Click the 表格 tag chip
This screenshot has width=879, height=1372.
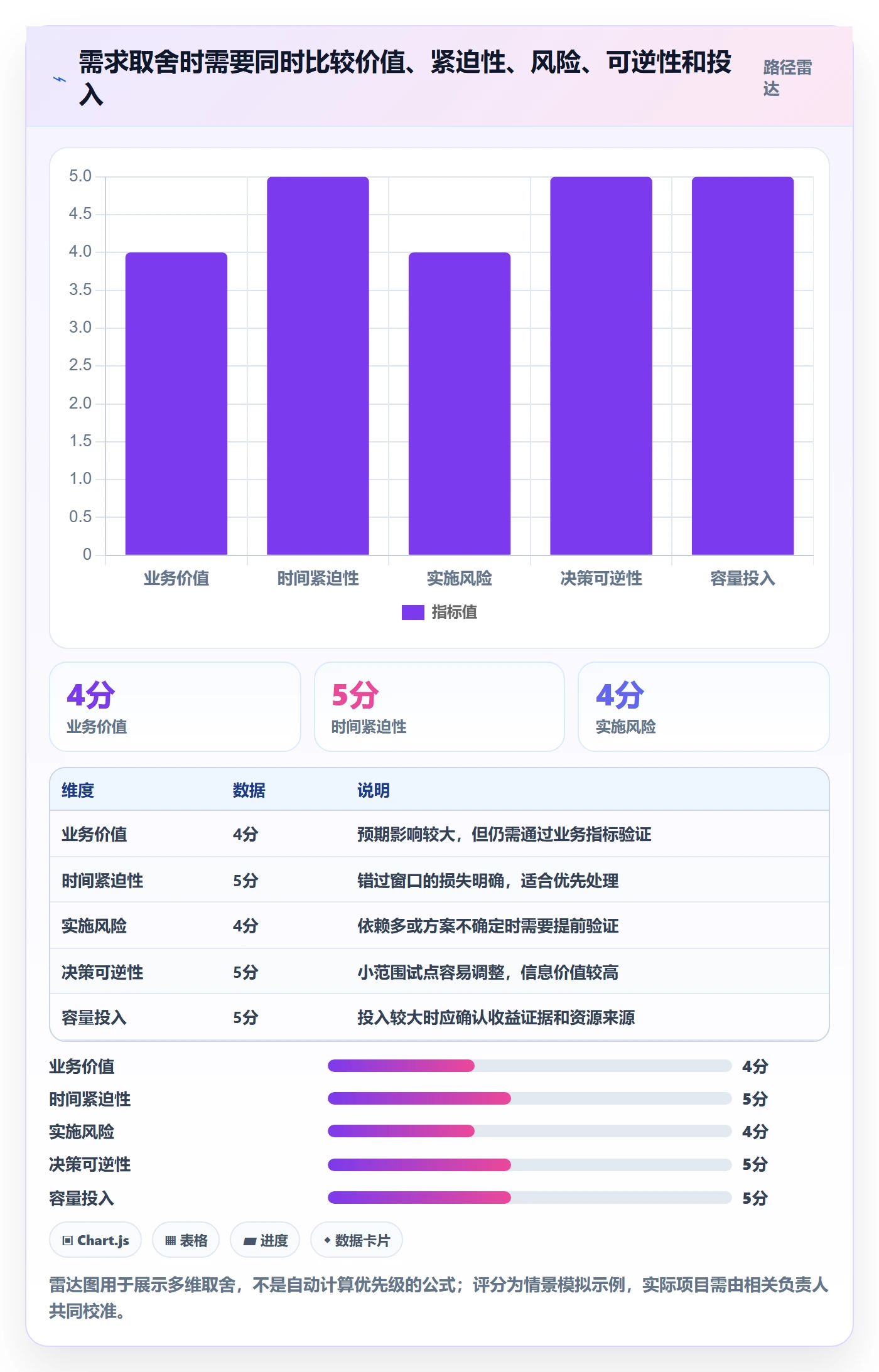pyautogui.click(x=186, y=1240)
